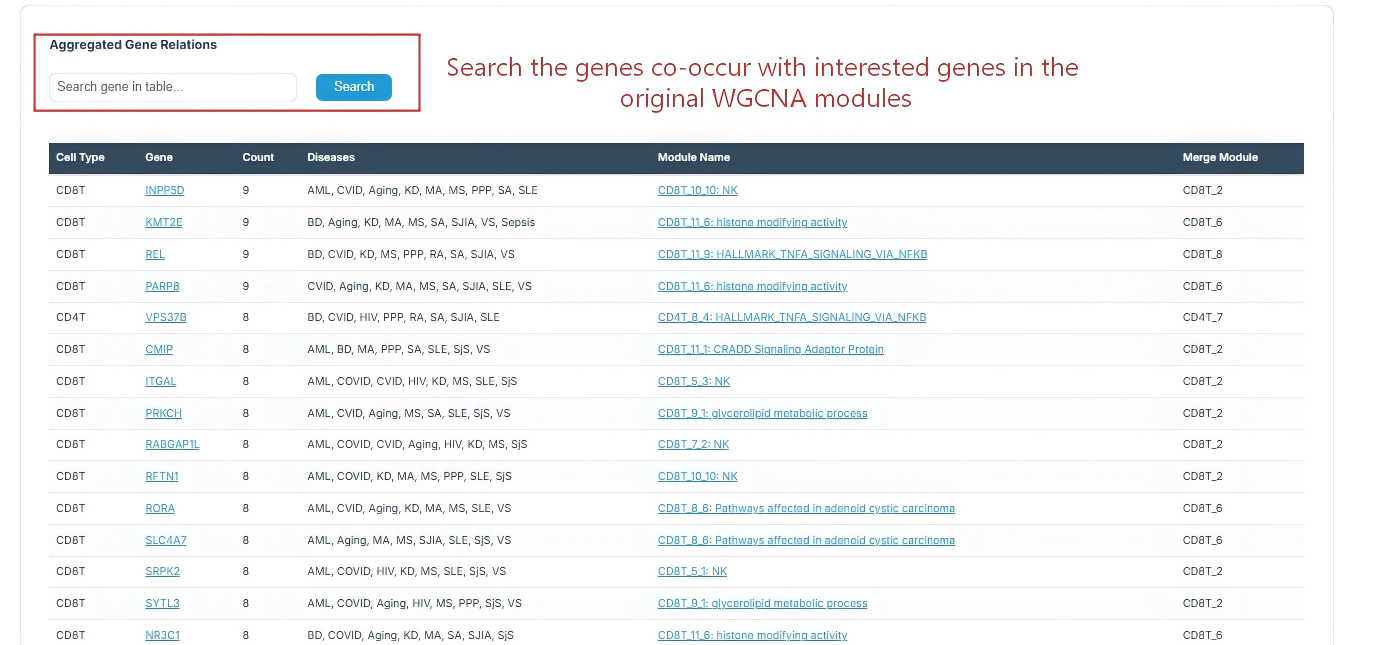
Task: Open CD8T_11_9 HALLMARK_TNFA_SIGNALING_VIA_NFKB module
Action: point(791,254)
